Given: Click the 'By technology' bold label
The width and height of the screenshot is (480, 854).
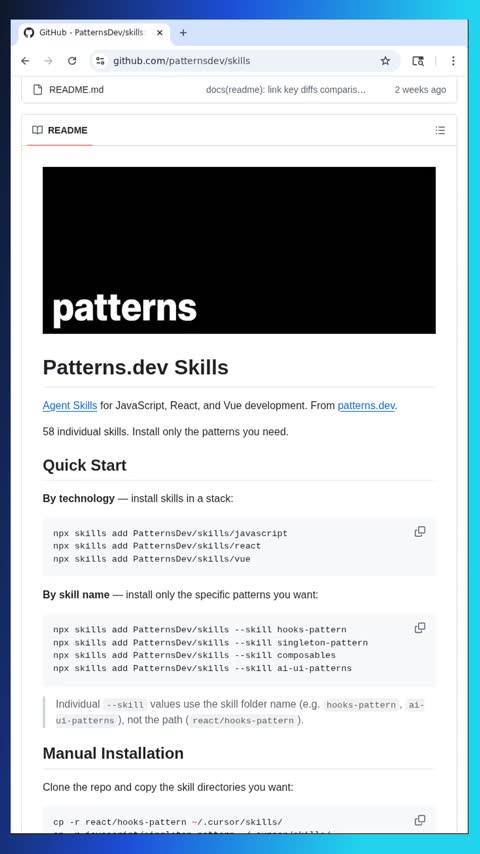Looking at the screenshot, I should click(x=78, y=498).
